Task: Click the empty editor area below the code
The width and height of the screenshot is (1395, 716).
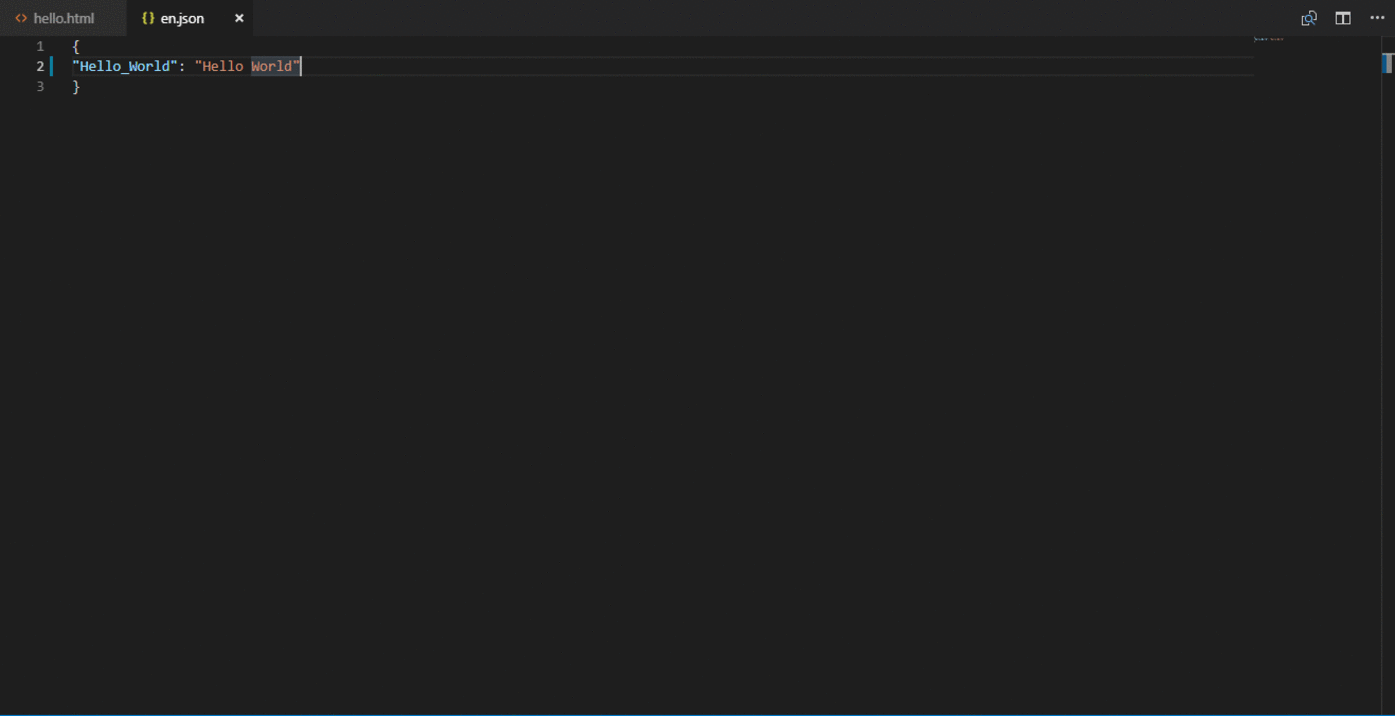Action: 660,400
